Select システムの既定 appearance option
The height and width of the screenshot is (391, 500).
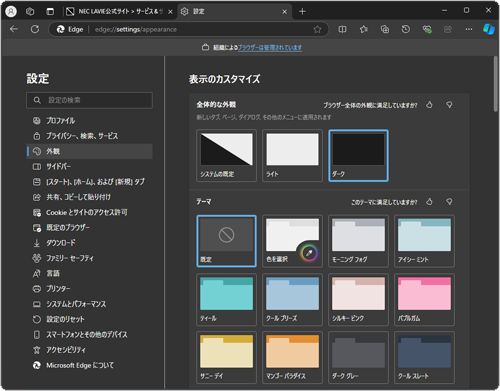coord(226,156)
